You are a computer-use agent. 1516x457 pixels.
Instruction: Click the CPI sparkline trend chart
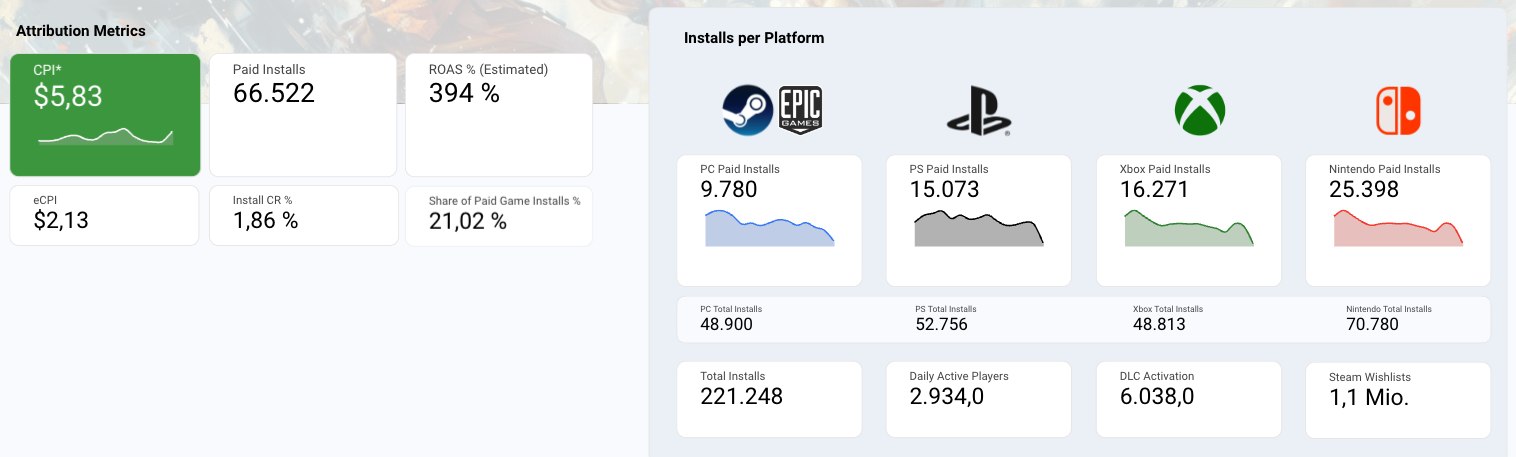tap(105, 136)
